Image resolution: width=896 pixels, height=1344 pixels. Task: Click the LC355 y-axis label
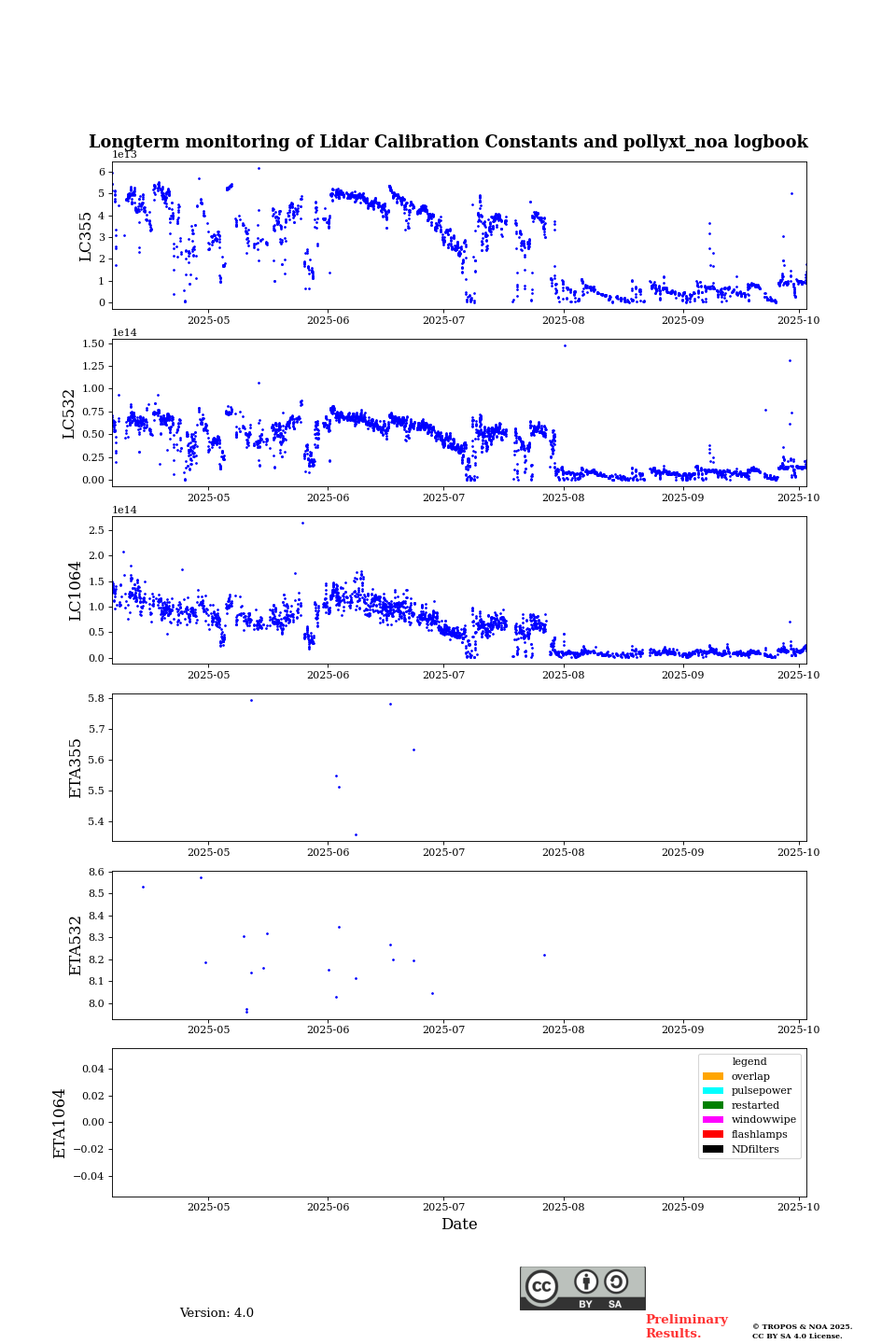(86, 236)
